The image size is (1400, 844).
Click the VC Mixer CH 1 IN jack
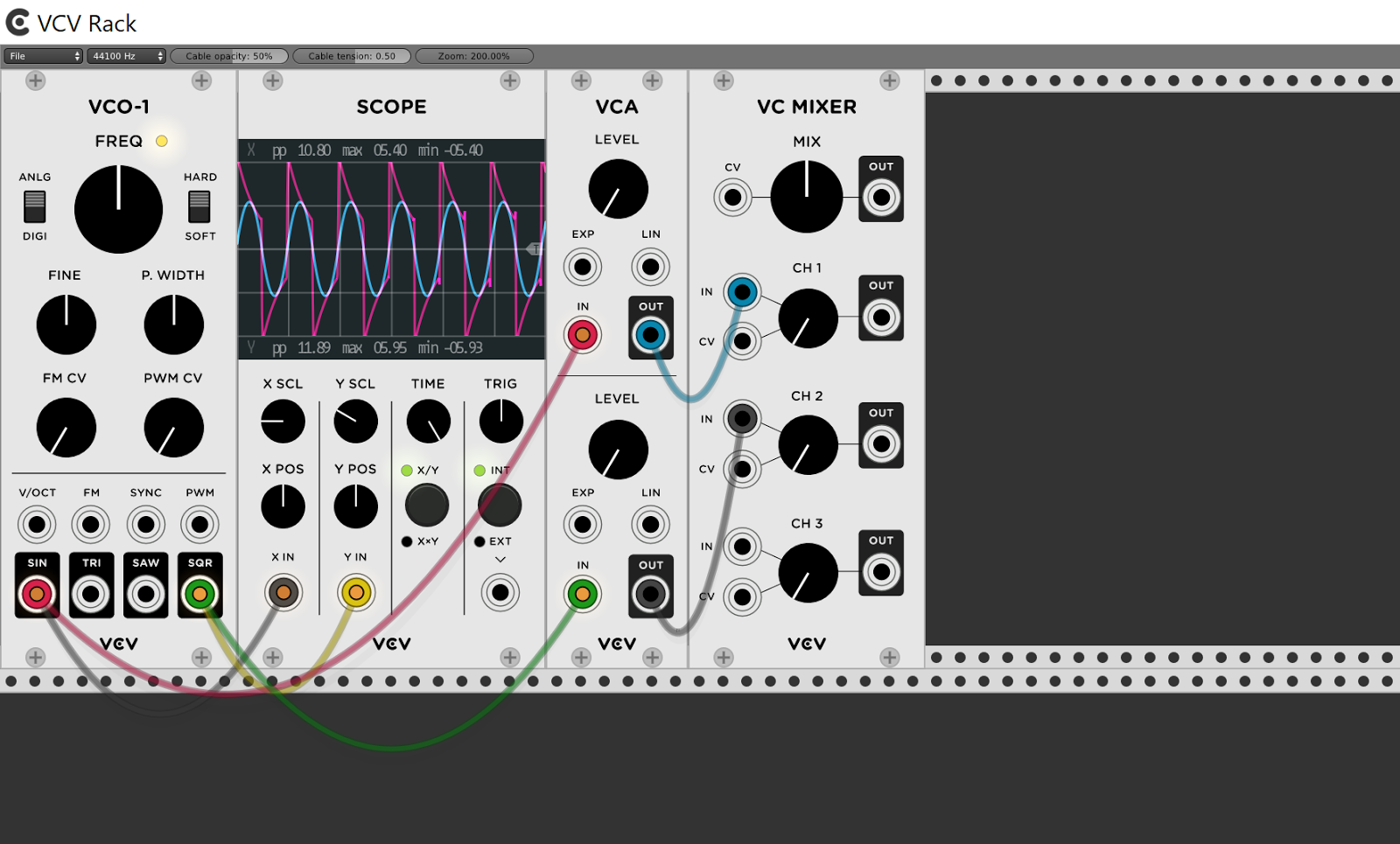[742, 292]
